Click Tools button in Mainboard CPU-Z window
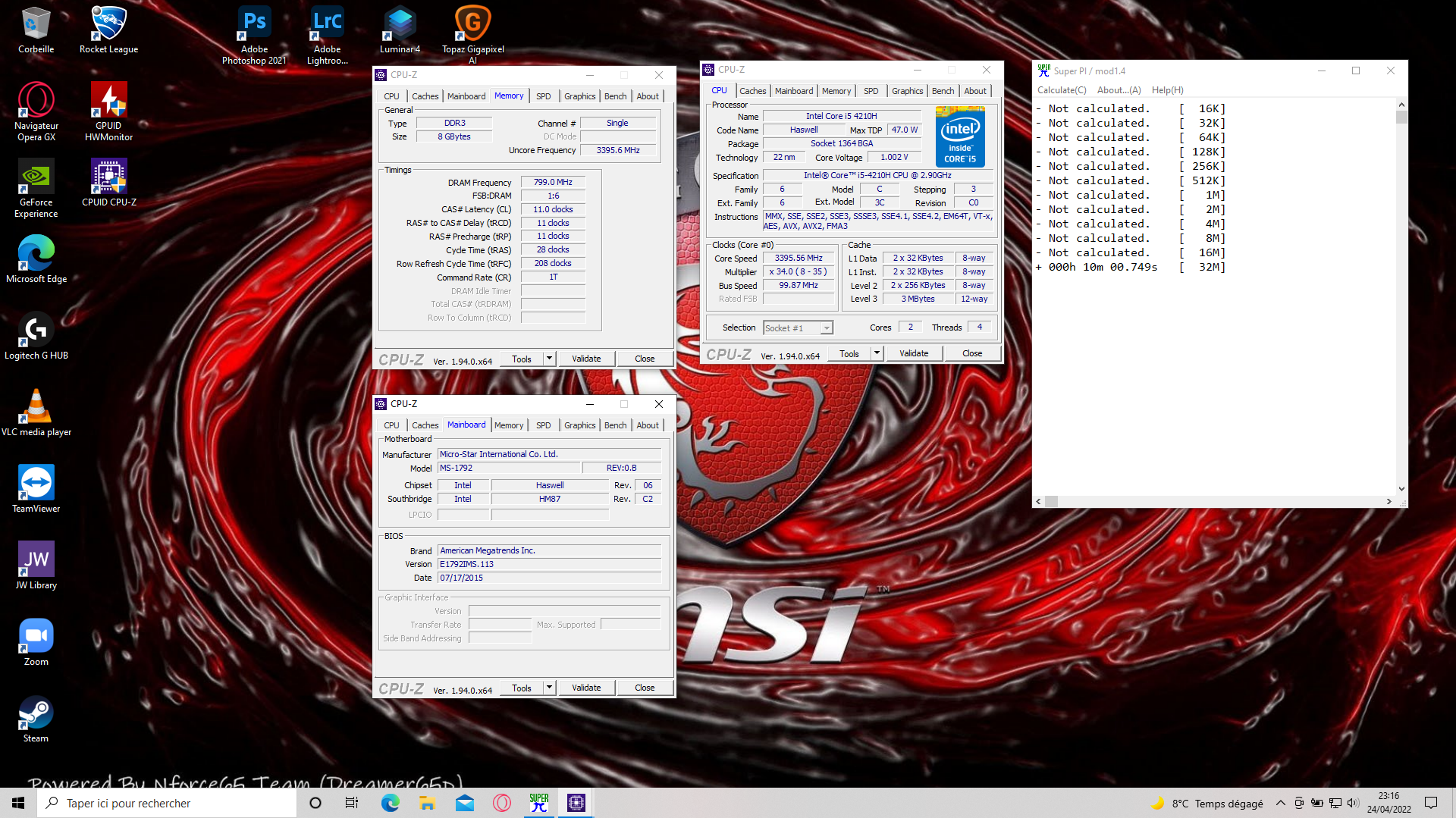This screenshot has height=818, width=1456. click(x=522, y=688)
